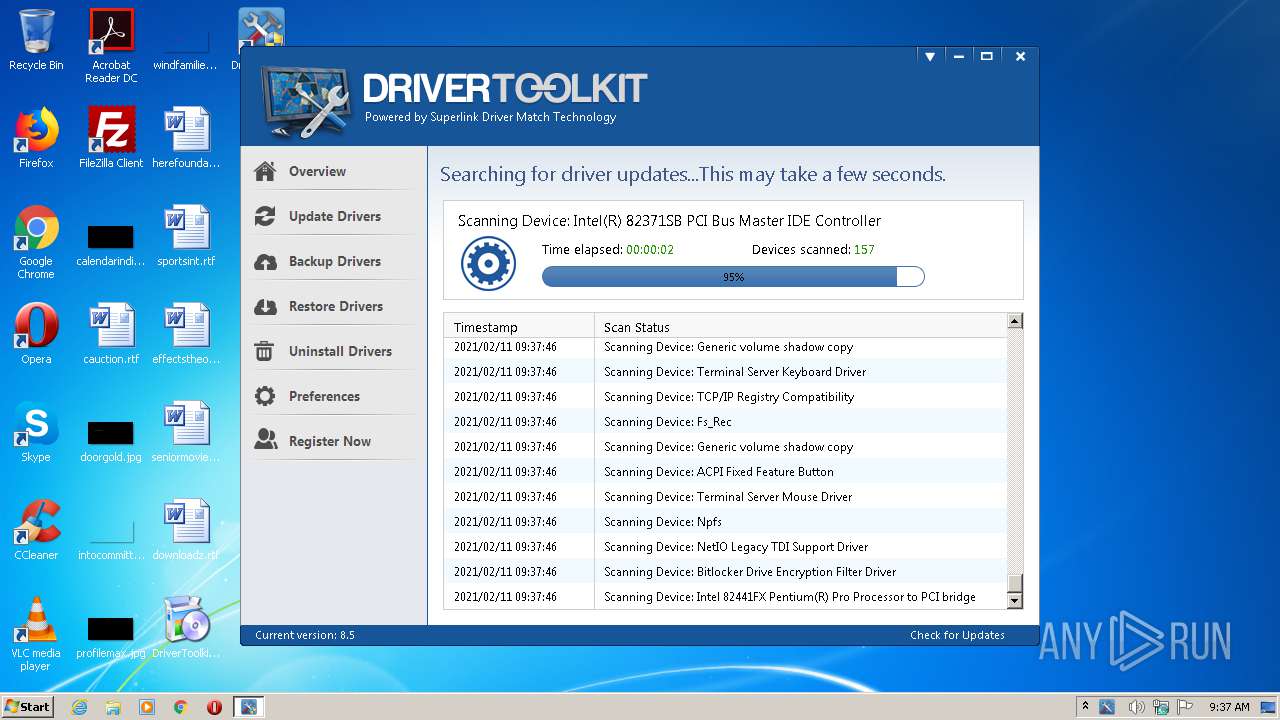Click the Current version: 8.5 text
The image size is (1280, 720).
(305, 635)
